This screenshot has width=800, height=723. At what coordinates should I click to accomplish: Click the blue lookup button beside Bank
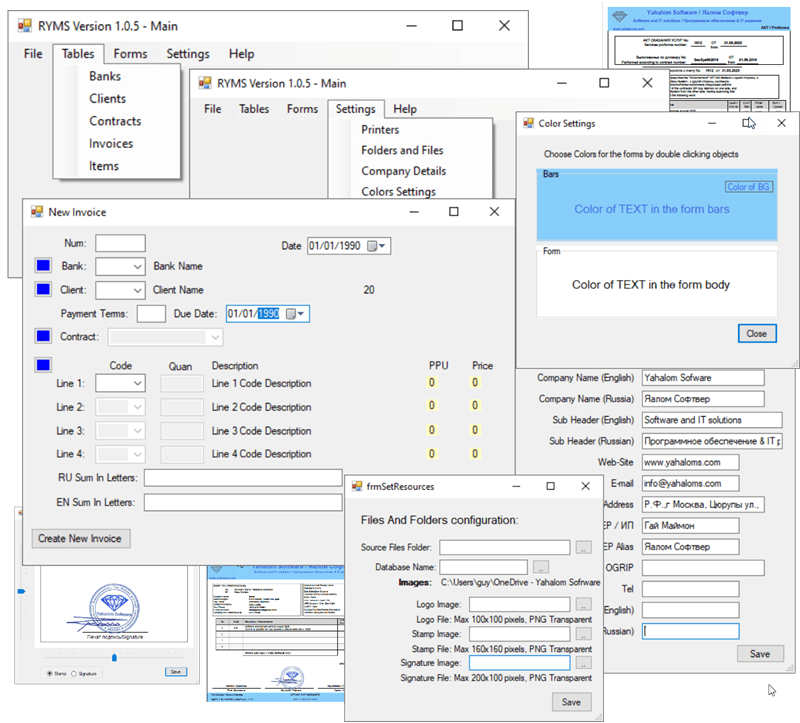43,265
